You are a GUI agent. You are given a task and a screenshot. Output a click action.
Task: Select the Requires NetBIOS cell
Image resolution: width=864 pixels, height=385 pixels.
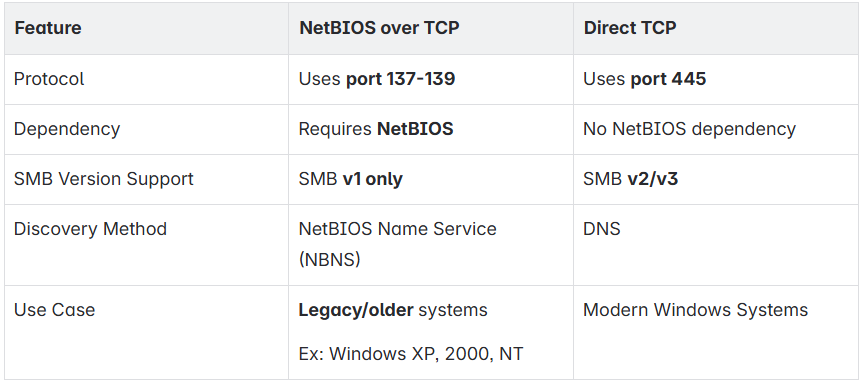click(x=376, y=129)
